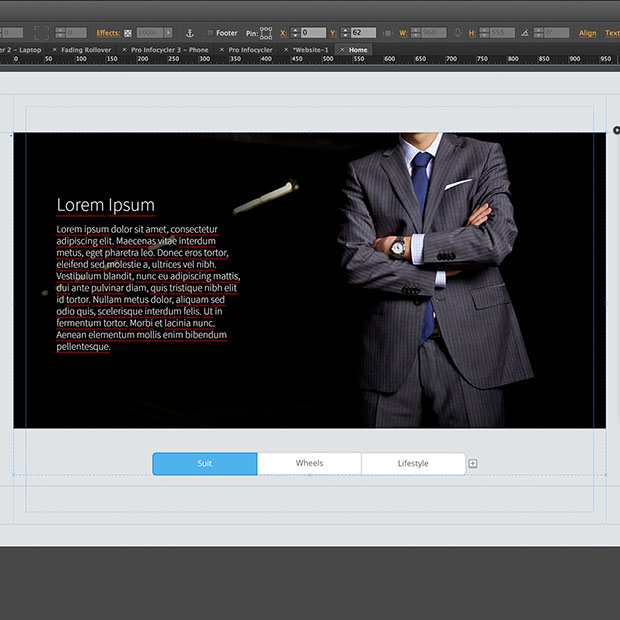Close the *Website-1 tab
The image size is (620, 620).
click(x=286, y=49)
